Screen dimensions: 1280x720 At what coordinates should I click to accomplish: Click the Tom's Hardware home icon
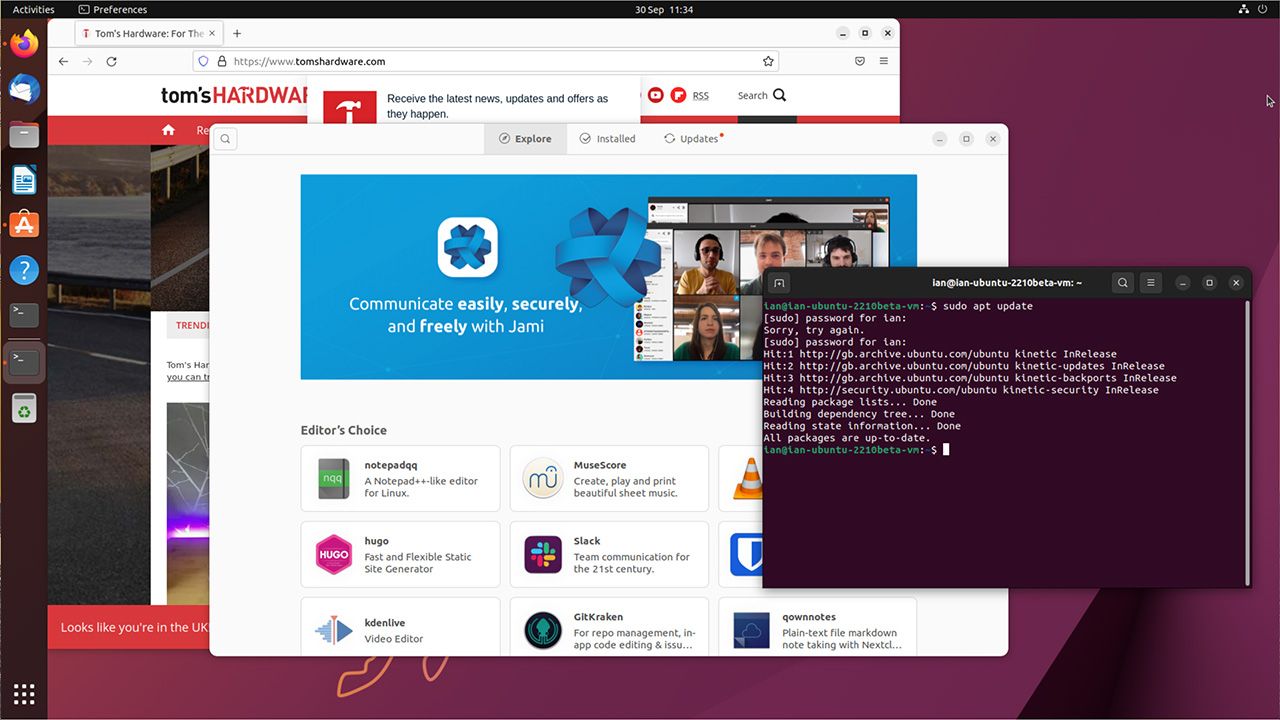(x=168, y=130)
